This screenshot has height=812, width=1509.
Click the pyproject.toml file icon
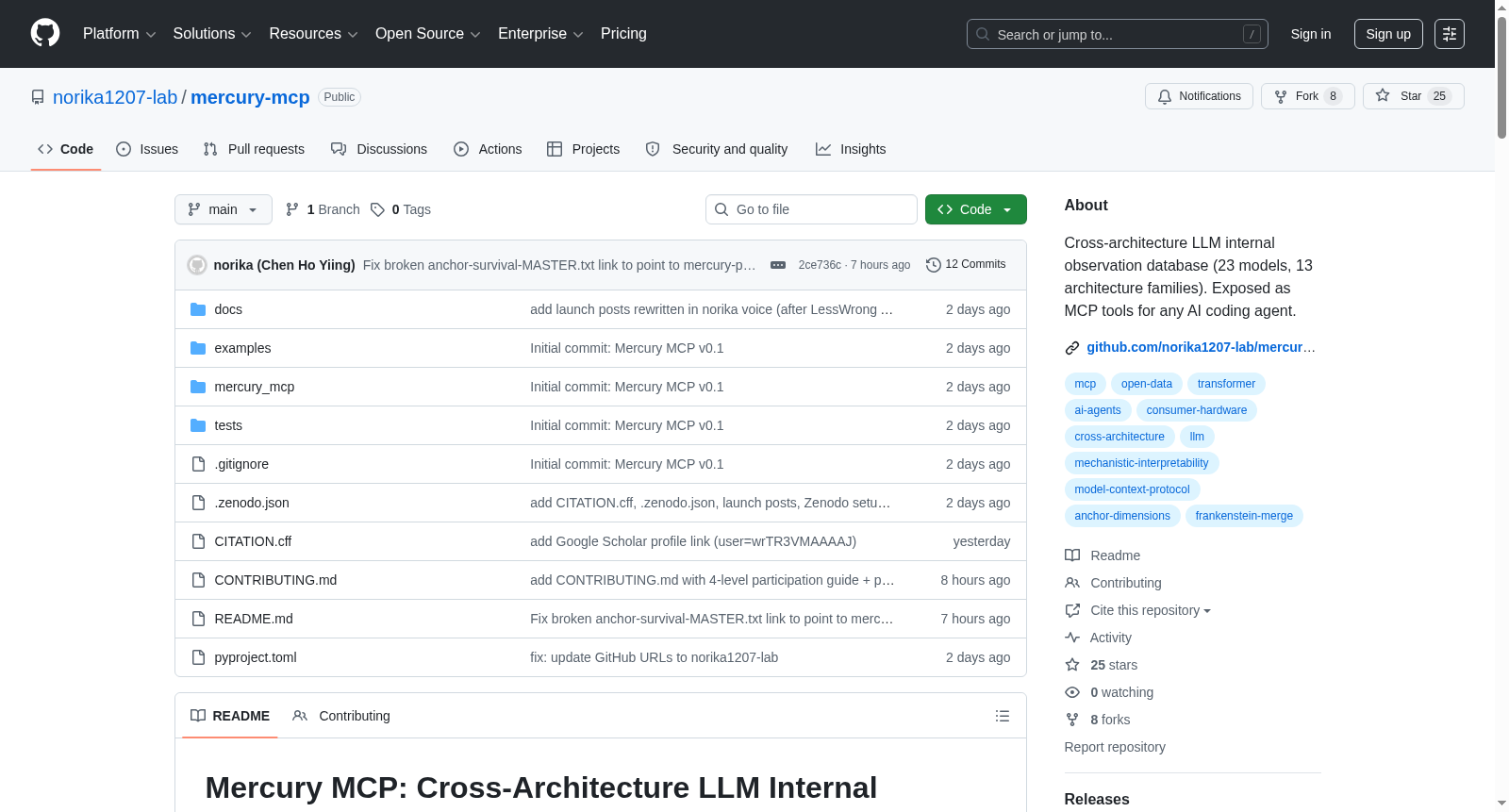[198, 657]
